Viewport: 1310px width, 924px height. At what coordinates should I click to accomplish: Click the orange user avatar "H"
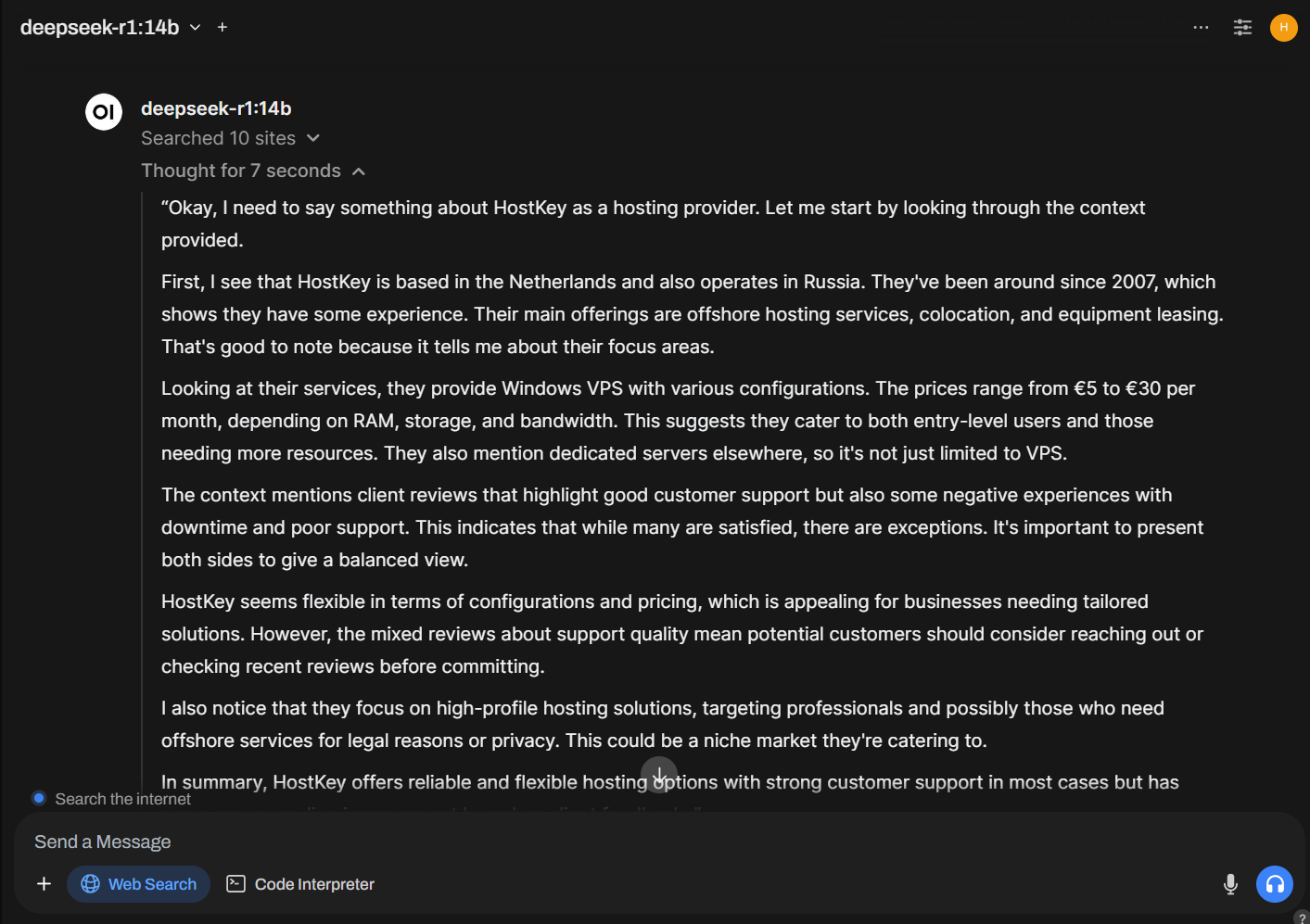click(1283, 28)
